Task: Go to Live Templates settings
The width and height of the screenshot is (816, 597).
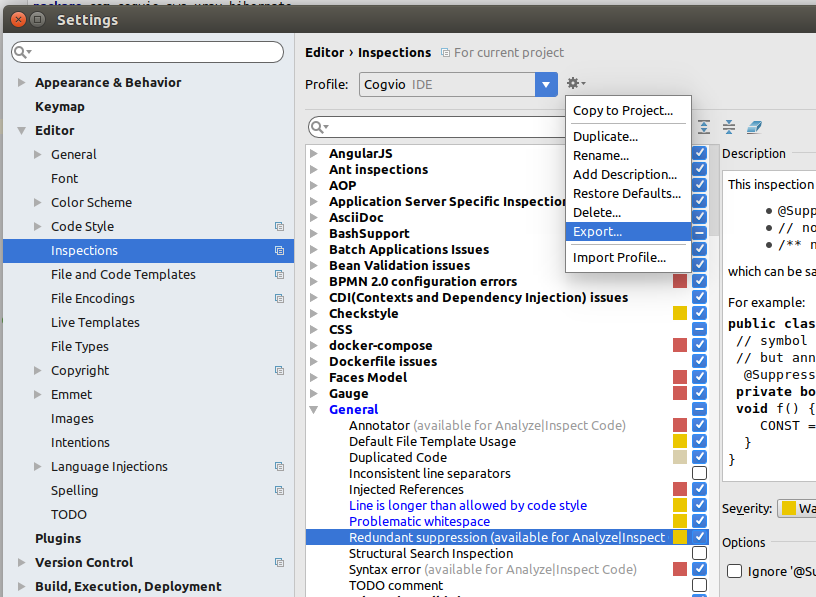Action: (95, 323)
